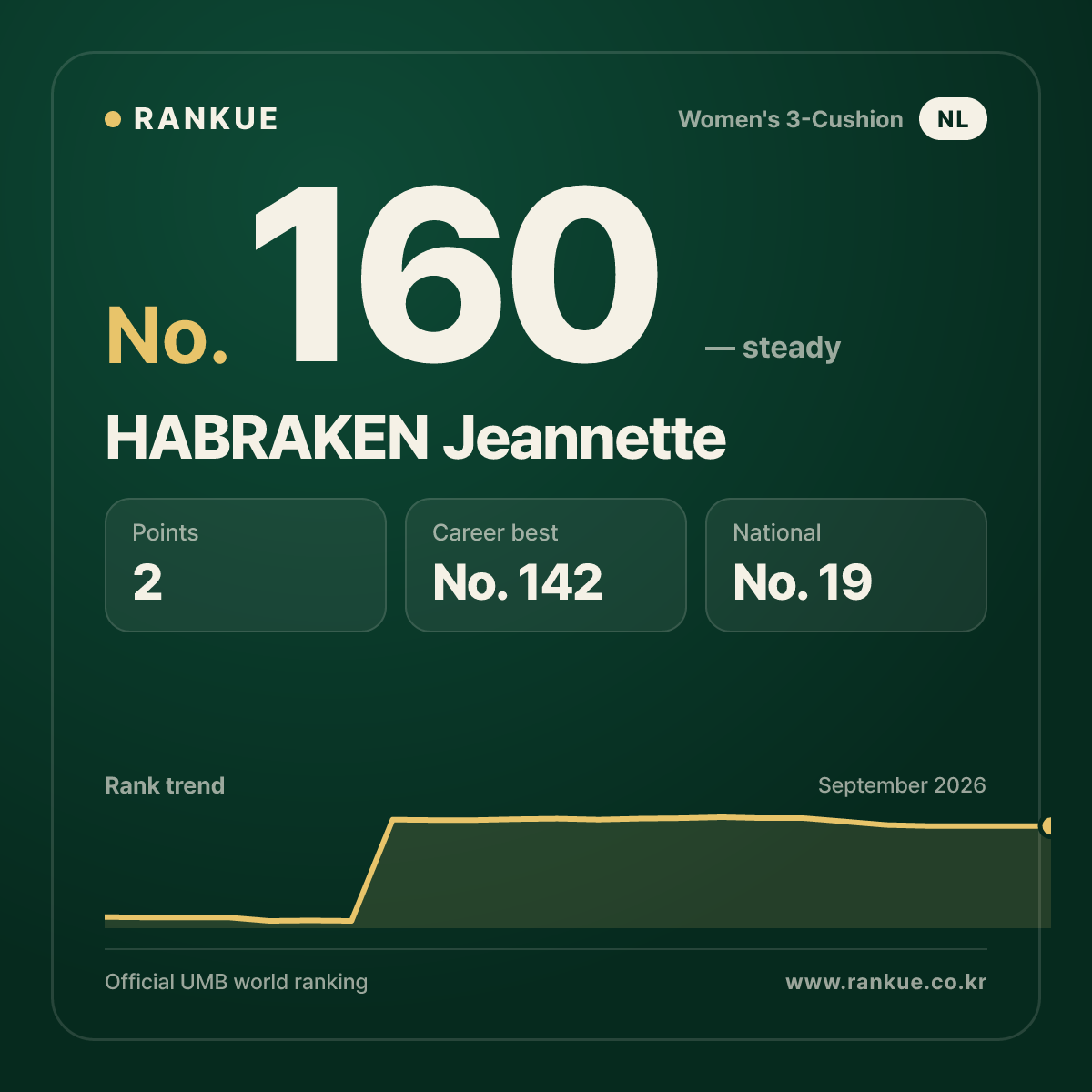1092x1092 pixels.
Task: Click the Women's 3-Cushion label
Action: point(791,119)
